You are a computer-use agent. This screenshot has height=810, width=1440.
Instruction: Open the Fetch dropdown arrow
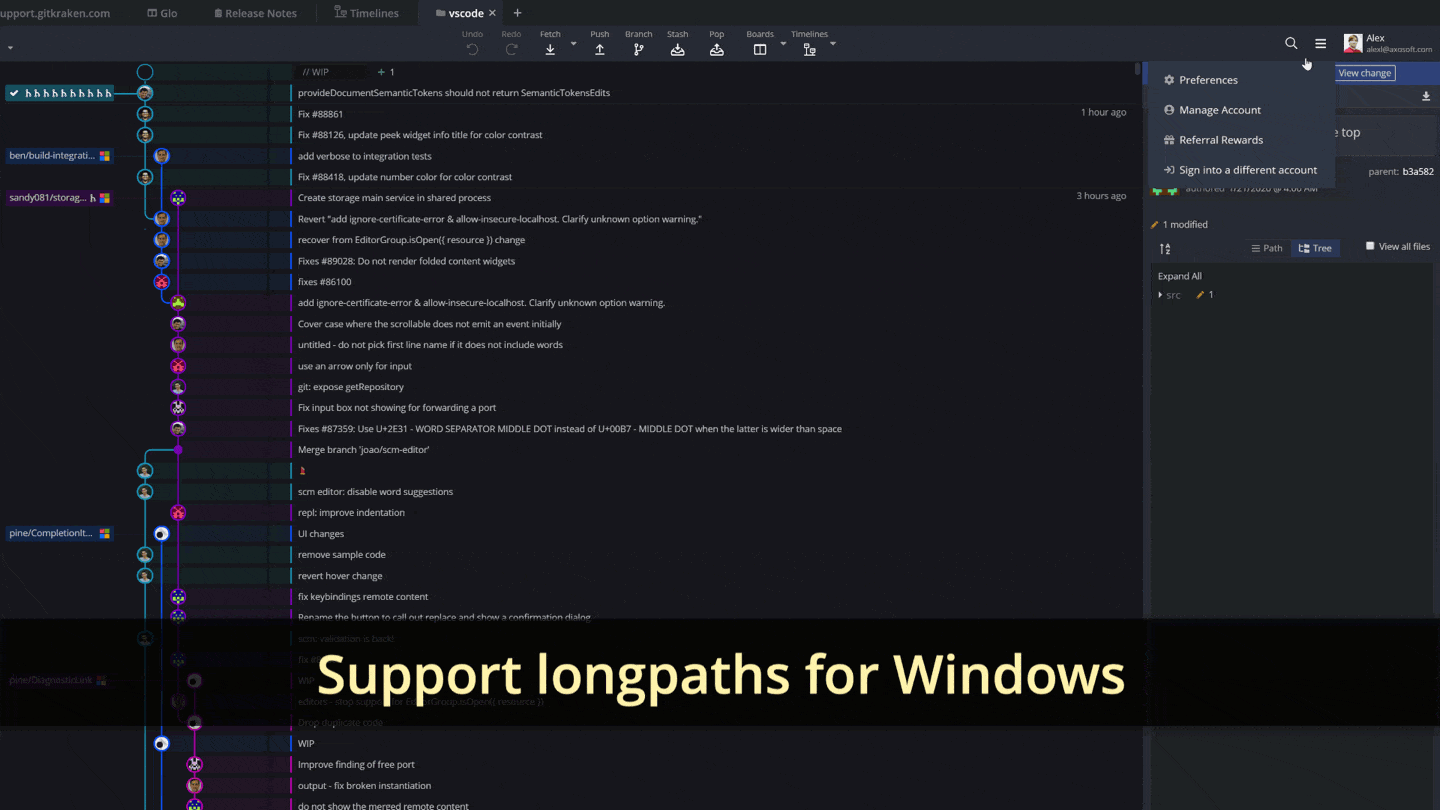click(x=573, y=44)
